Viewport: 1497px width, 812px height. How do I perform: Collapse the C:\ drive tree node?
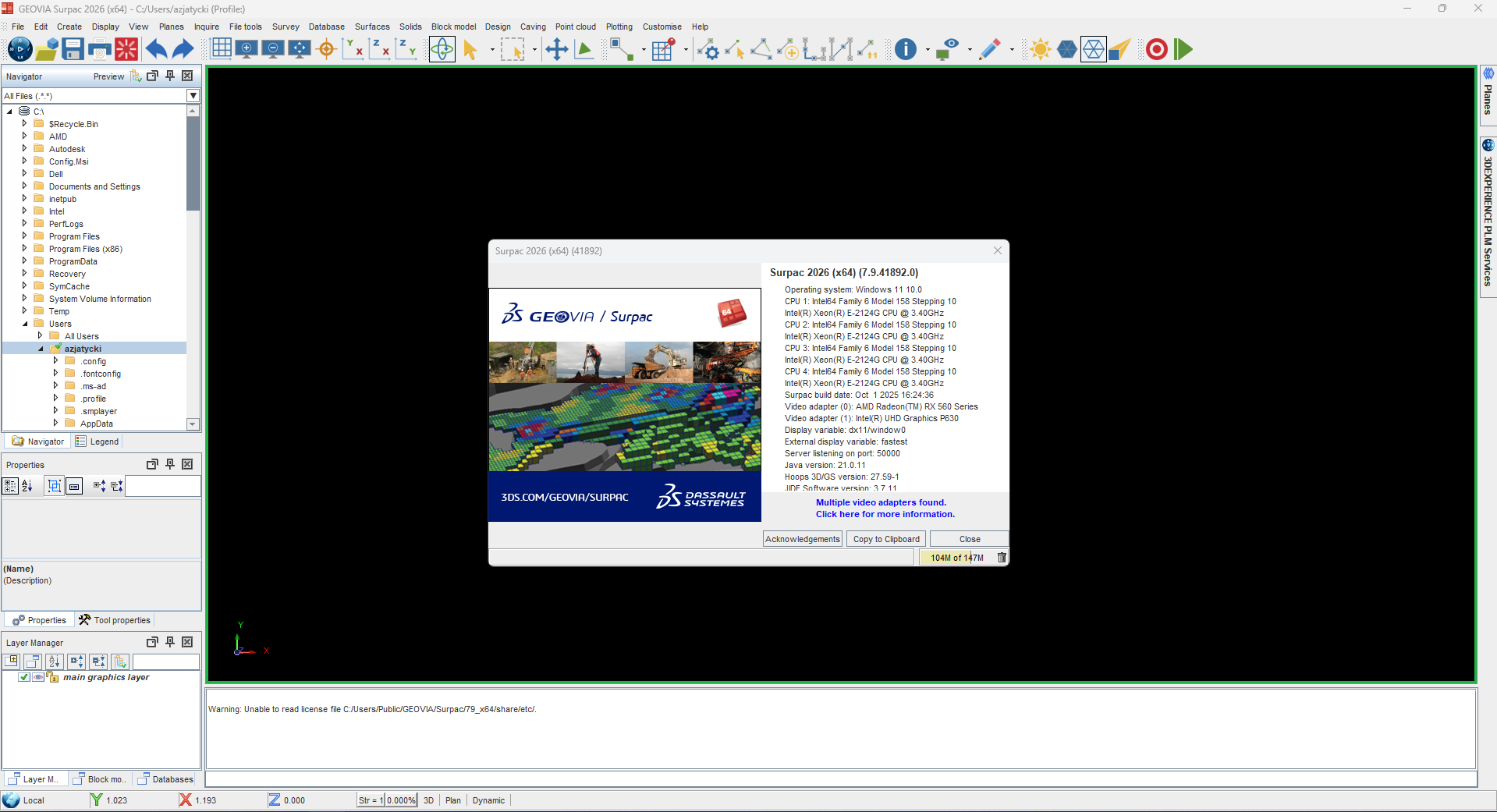tap(9, 112)
